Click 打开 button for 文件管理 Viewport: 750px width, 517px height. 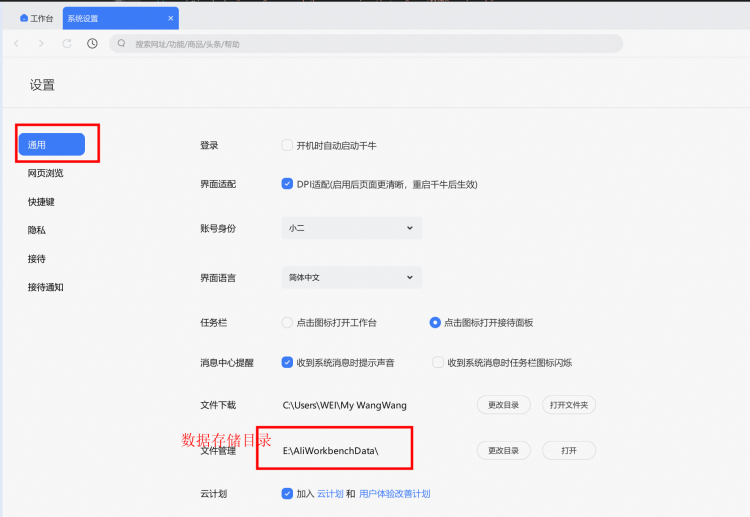point(569,450)
